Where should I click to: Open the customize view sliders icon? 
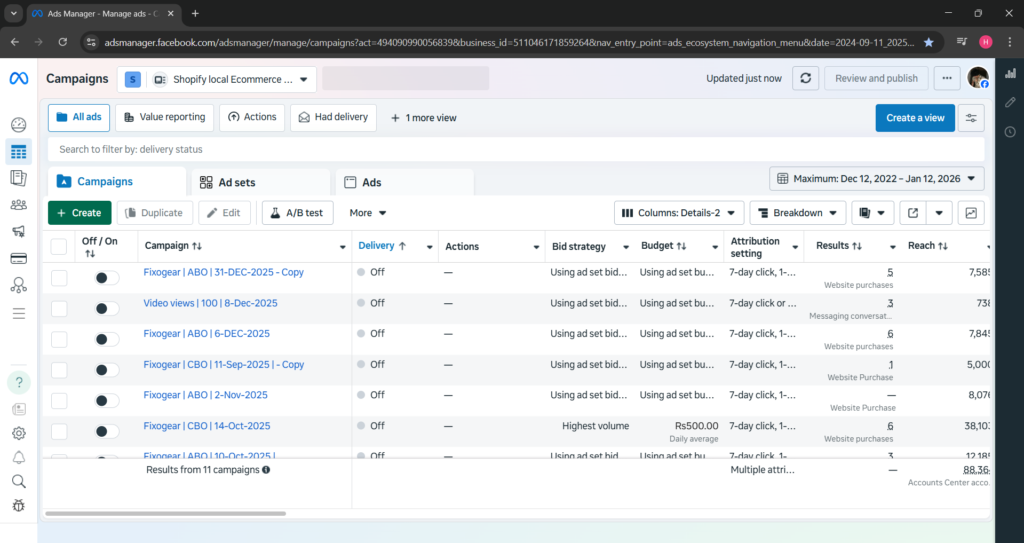pos(970,118)
